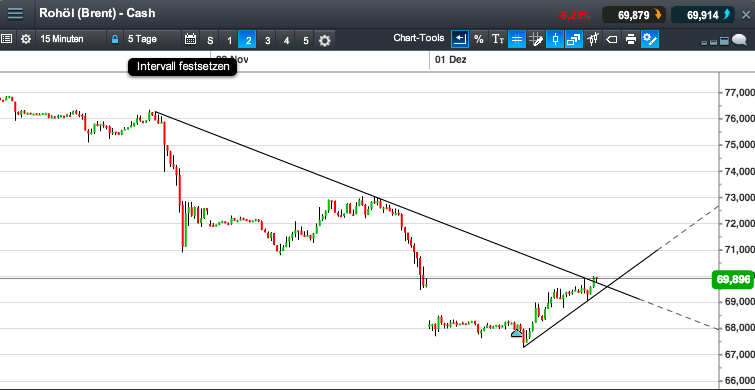The height and width of the screenshot is (390, 755).
Task: Toggle the drawing tools settings button
Action: point(650,39)
